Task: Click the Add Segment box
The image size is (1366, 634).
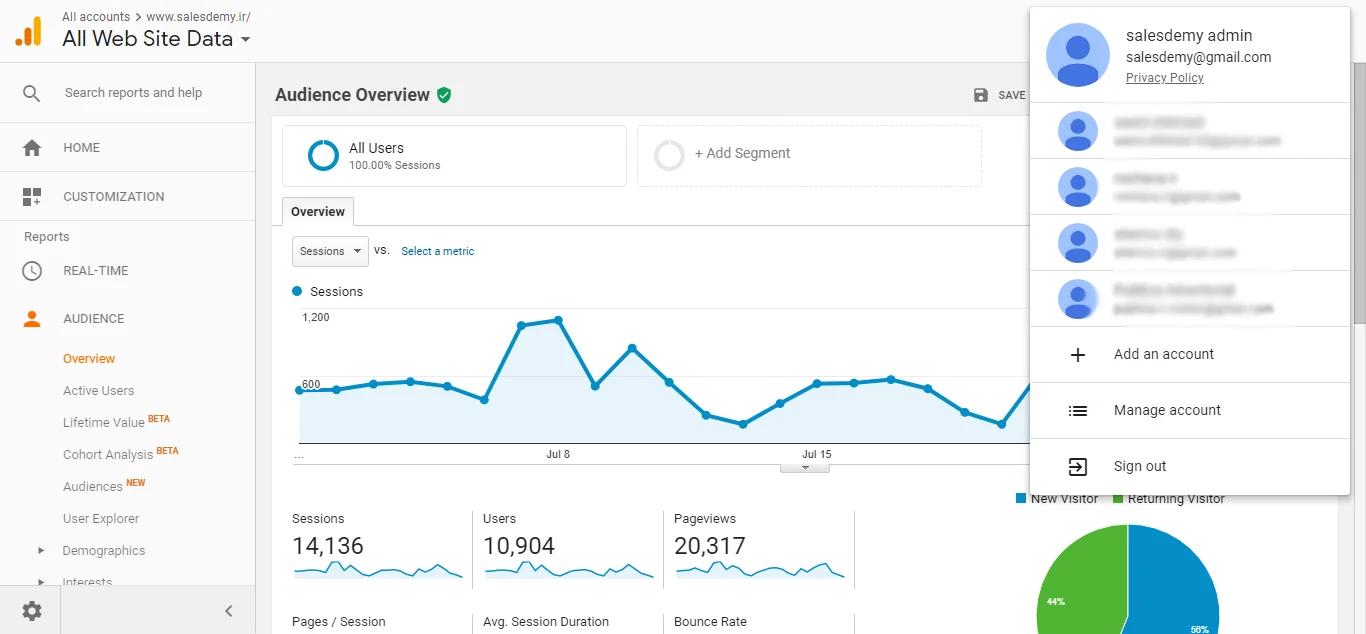Action: click(x=808, y=155)
